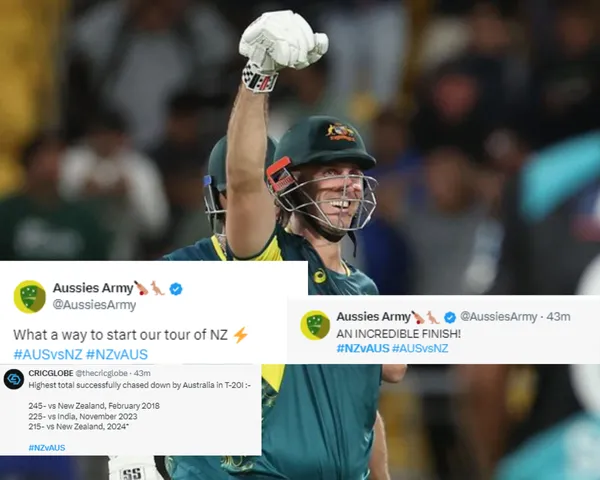The height and width of the screenshot is (480, 600).
Task: Click the 43m timestamp on right tweet
Action: coord(558,317)
